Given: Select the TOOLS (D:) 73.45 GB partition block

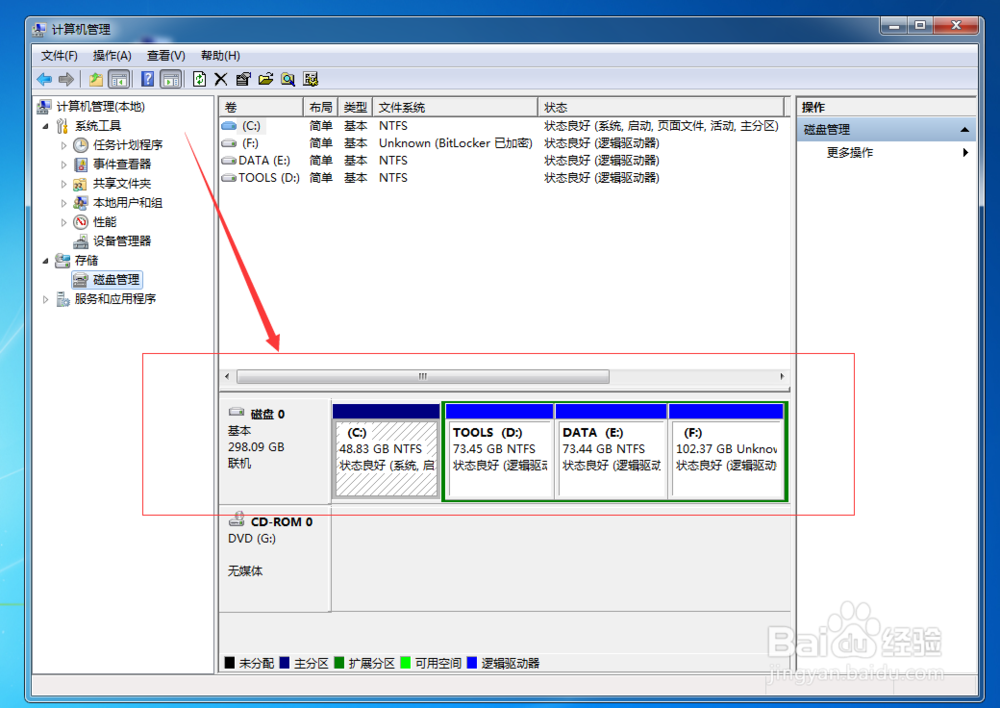Looking at the screenshot, I should click(x=499, y=452).
